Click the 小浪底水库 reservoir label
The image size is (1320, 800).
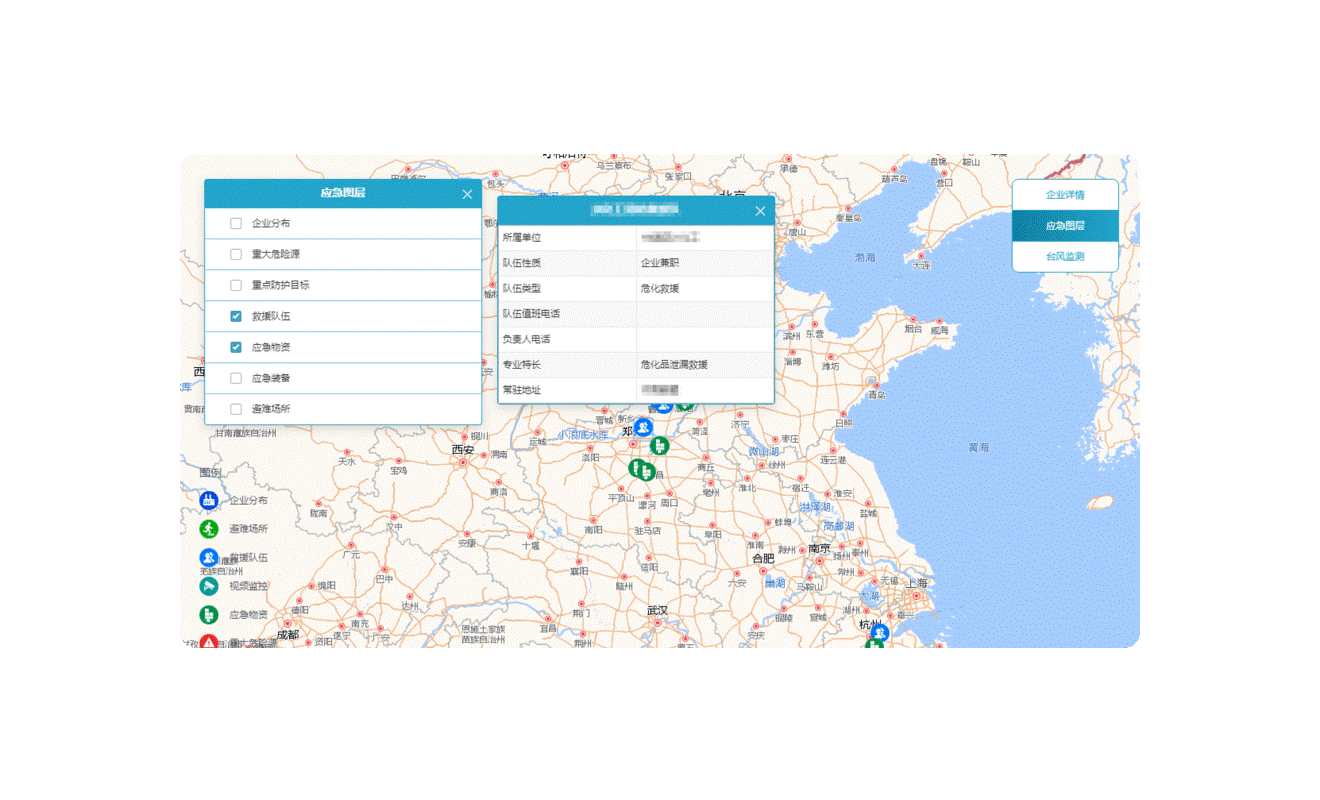click(x=582, y=435)
